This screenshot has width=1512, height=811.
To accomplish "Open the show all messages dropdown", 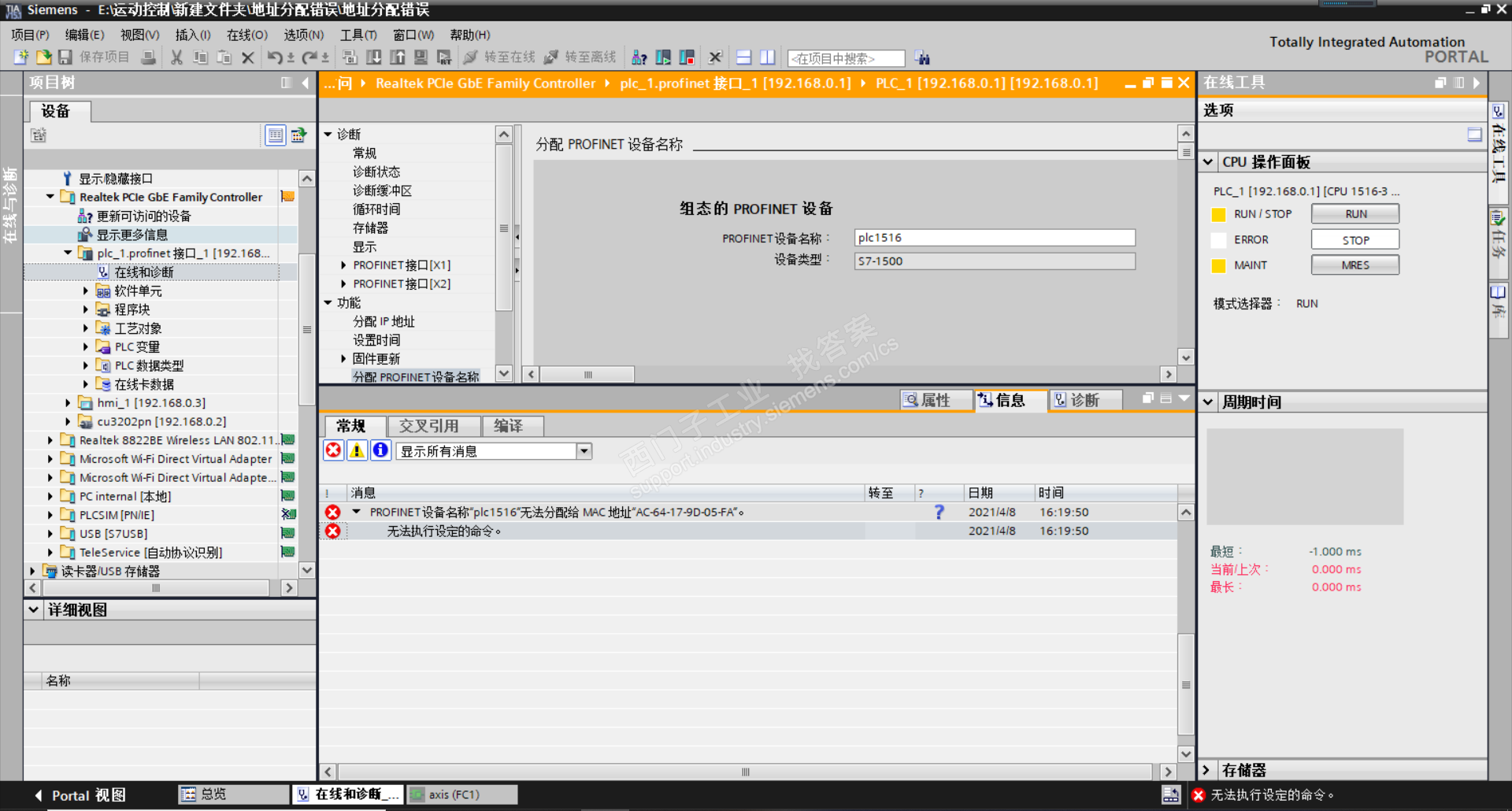I will (584, 451).
